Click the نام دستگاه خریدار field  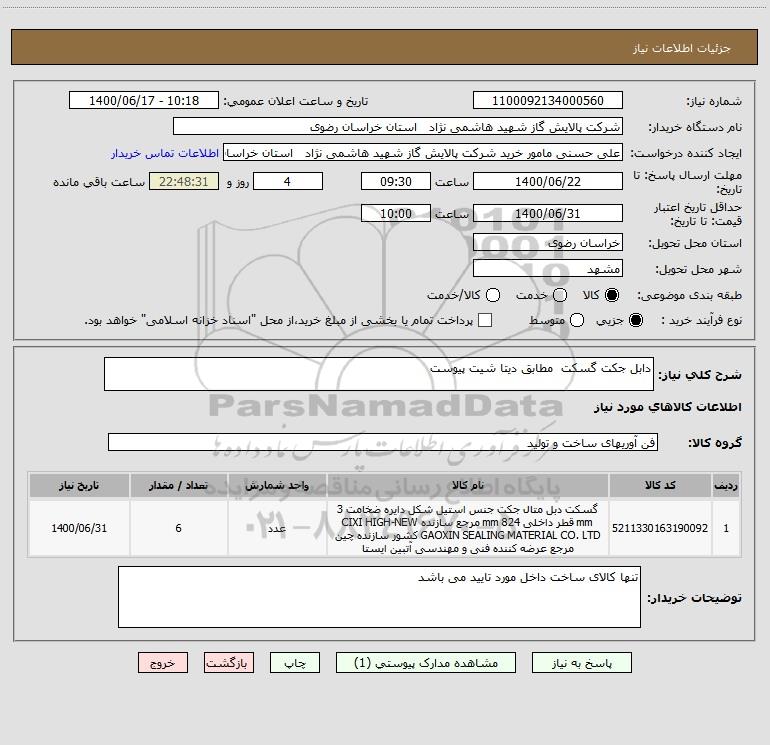click(398, 126)
